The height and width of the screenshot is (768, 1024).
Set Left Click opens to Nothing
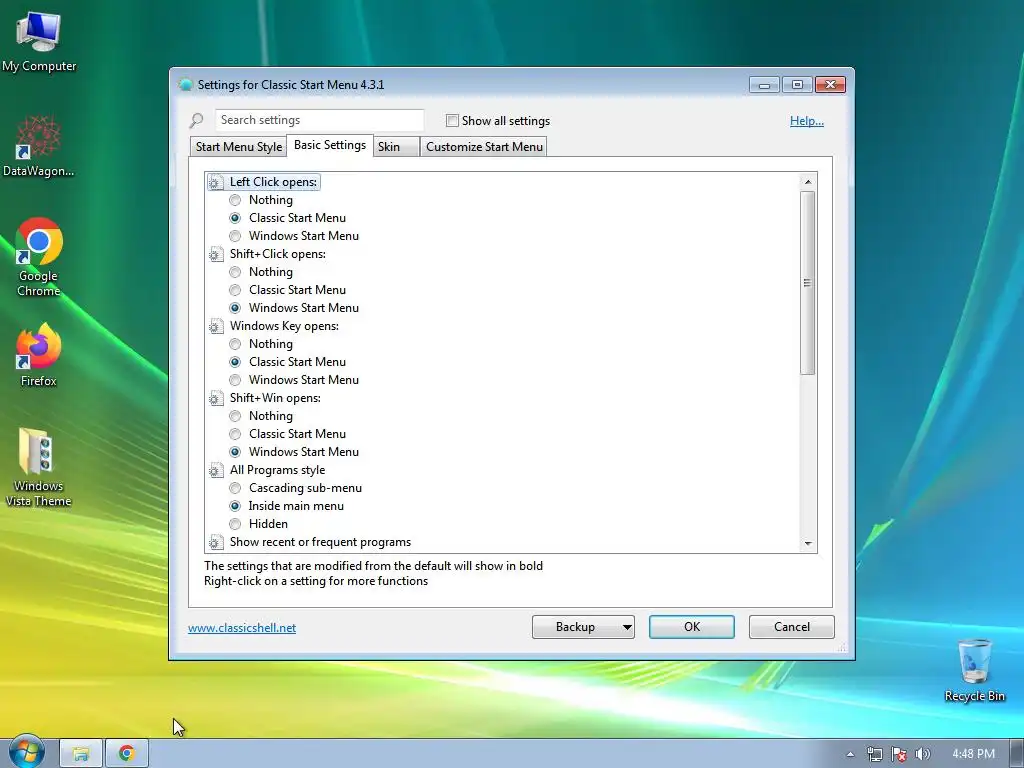(235, 200)
